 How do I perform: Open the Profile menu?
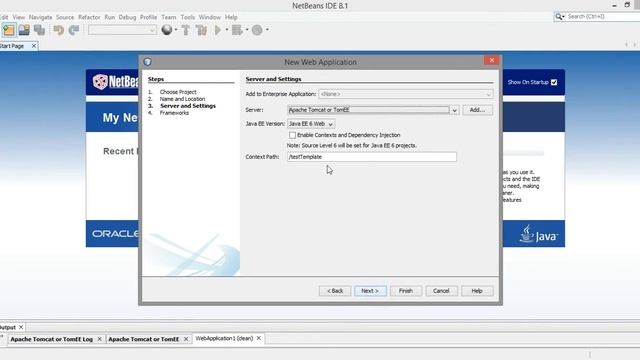(x=148, y=17)
